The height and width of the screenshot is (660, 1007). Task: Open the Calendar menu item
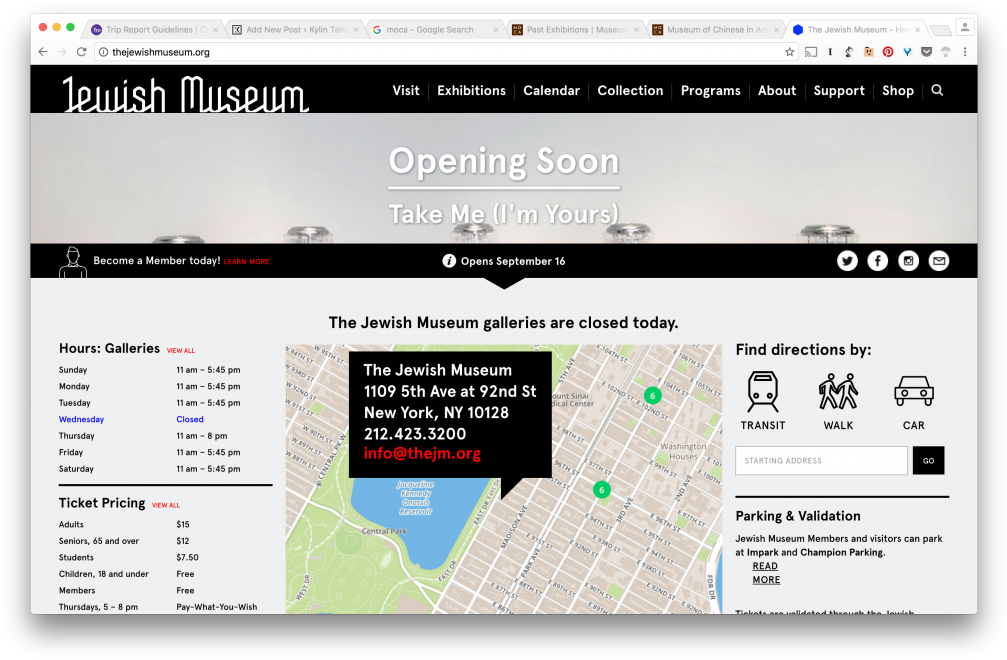(x=552, y=91)
